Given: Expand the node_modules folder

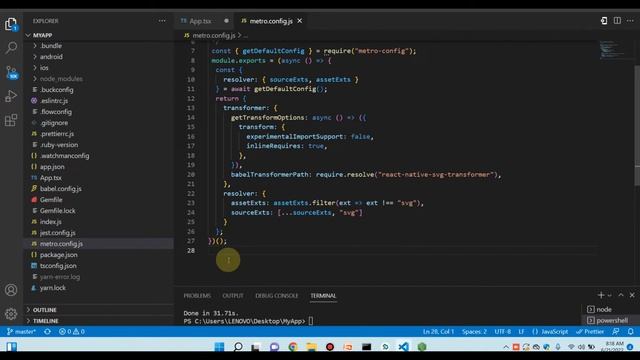Looking at the screenshot, I should coord(61,79).
